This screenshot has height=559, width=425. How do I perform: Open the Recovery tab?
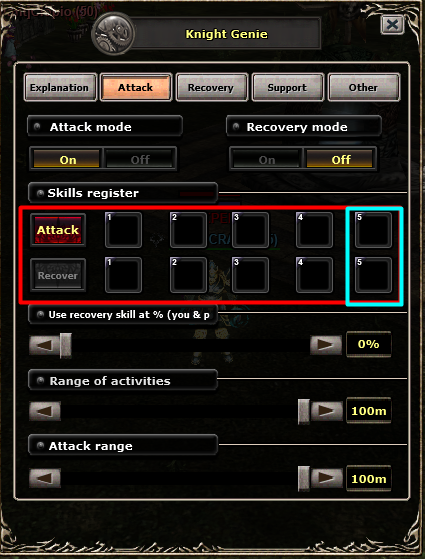click(211, 87)
